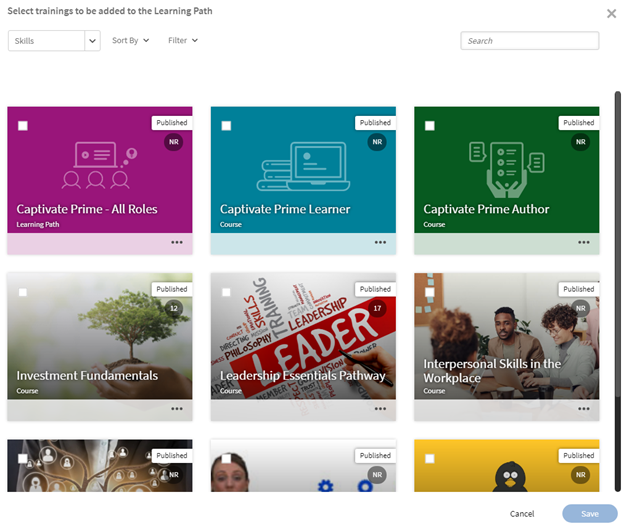Click the vertical scrollbar of the training list
Image resolution: width=624 pixels, height=532 pixels.
point(618,291)
